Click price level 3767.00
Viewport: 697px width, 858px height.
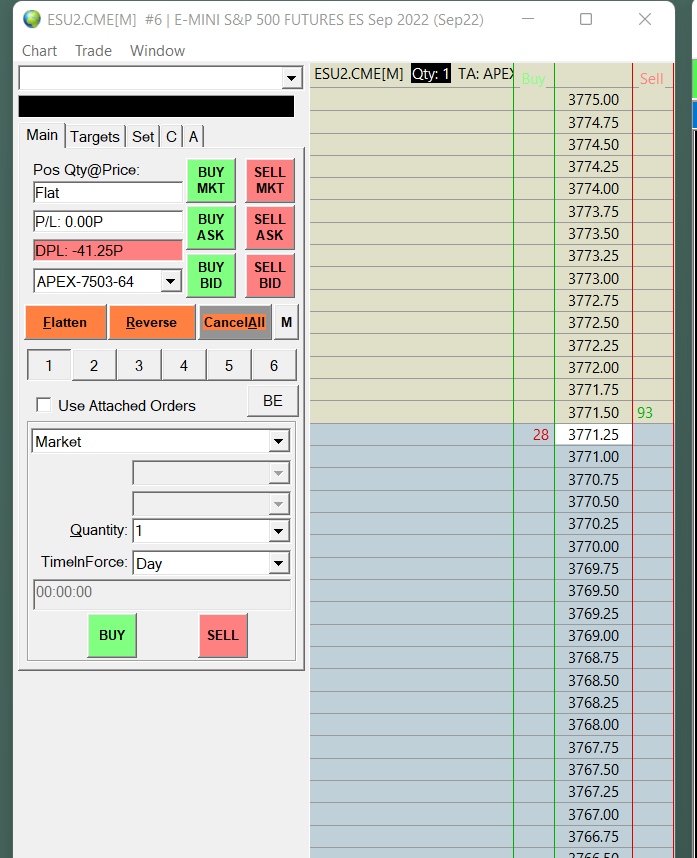tap(594, 815)
